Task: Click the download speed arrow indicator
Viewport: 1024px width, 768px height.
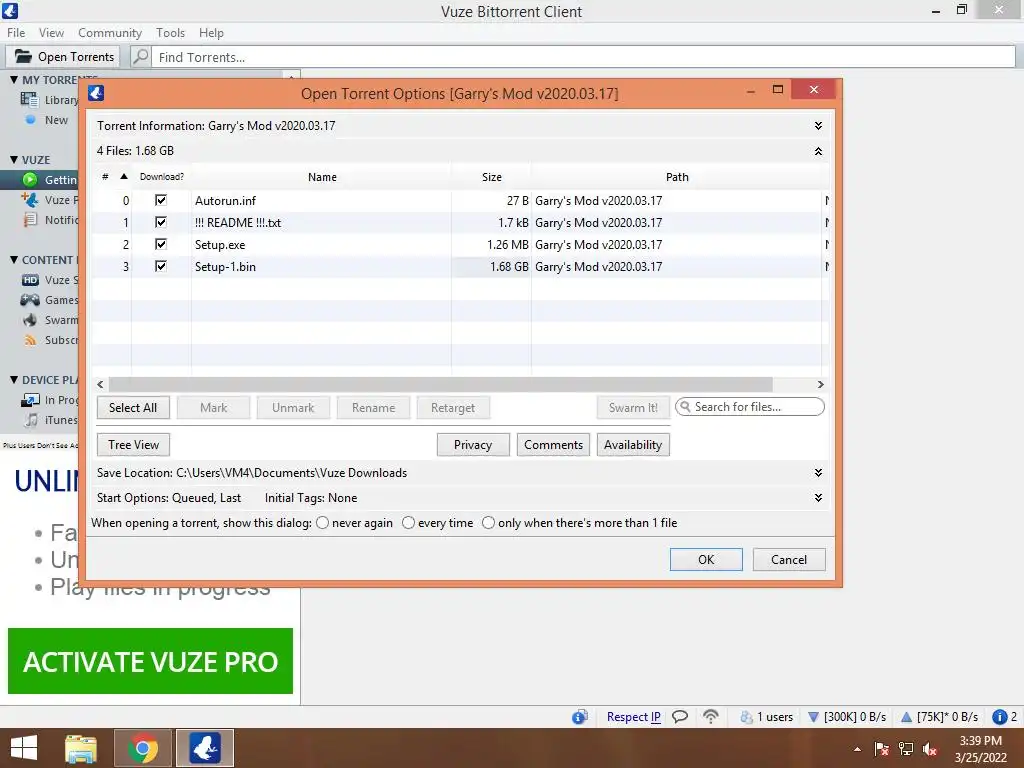Action: 814,717
